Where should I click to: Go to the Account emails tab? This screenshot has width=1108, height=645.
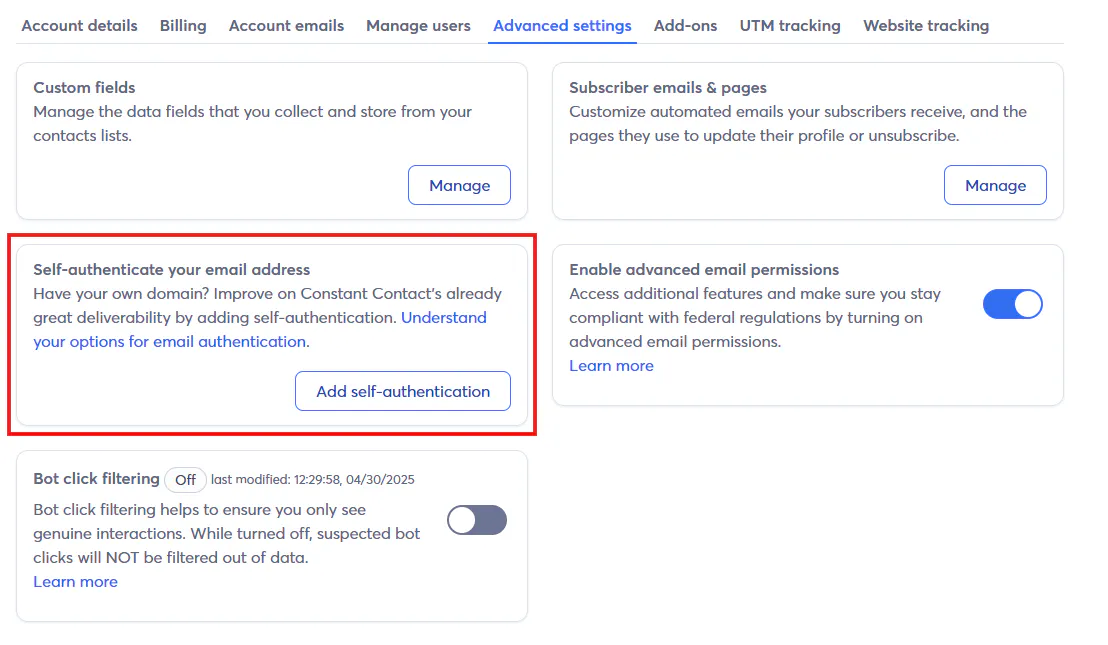286,26
